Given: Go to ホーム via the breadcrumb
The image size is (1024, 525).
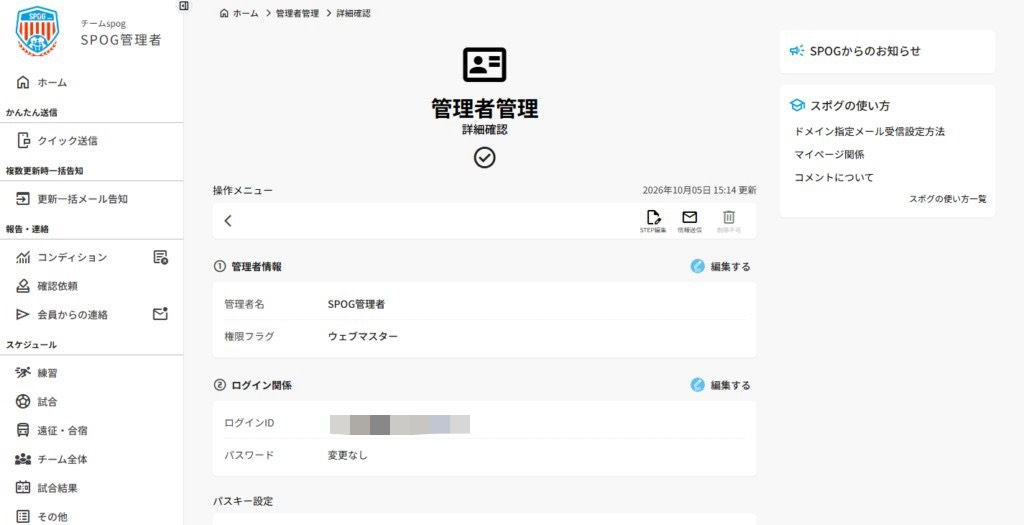Looking at the screenshot, I should tap(246, 13).
